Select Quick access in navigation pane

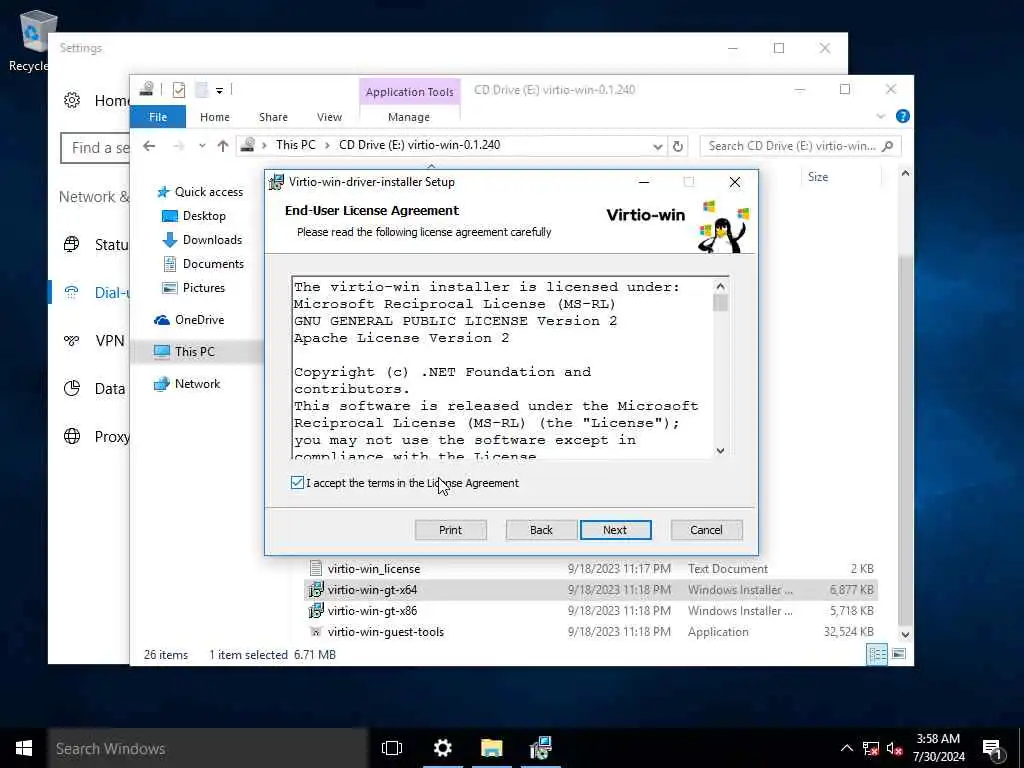point(201,191)
